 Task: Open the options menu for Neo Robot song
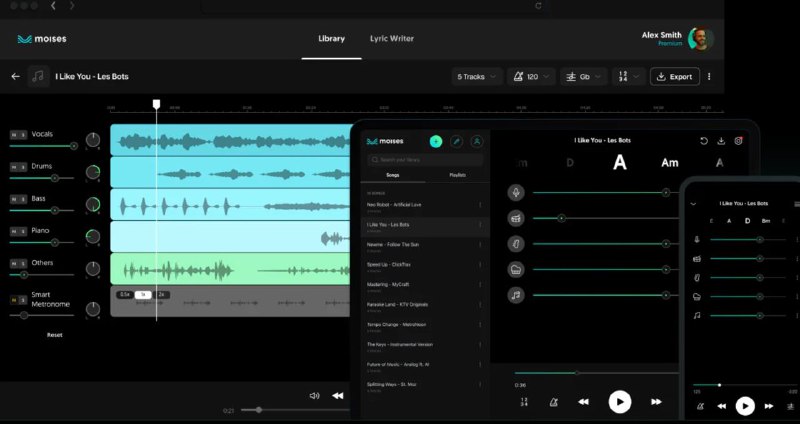(x=480, y=205)
